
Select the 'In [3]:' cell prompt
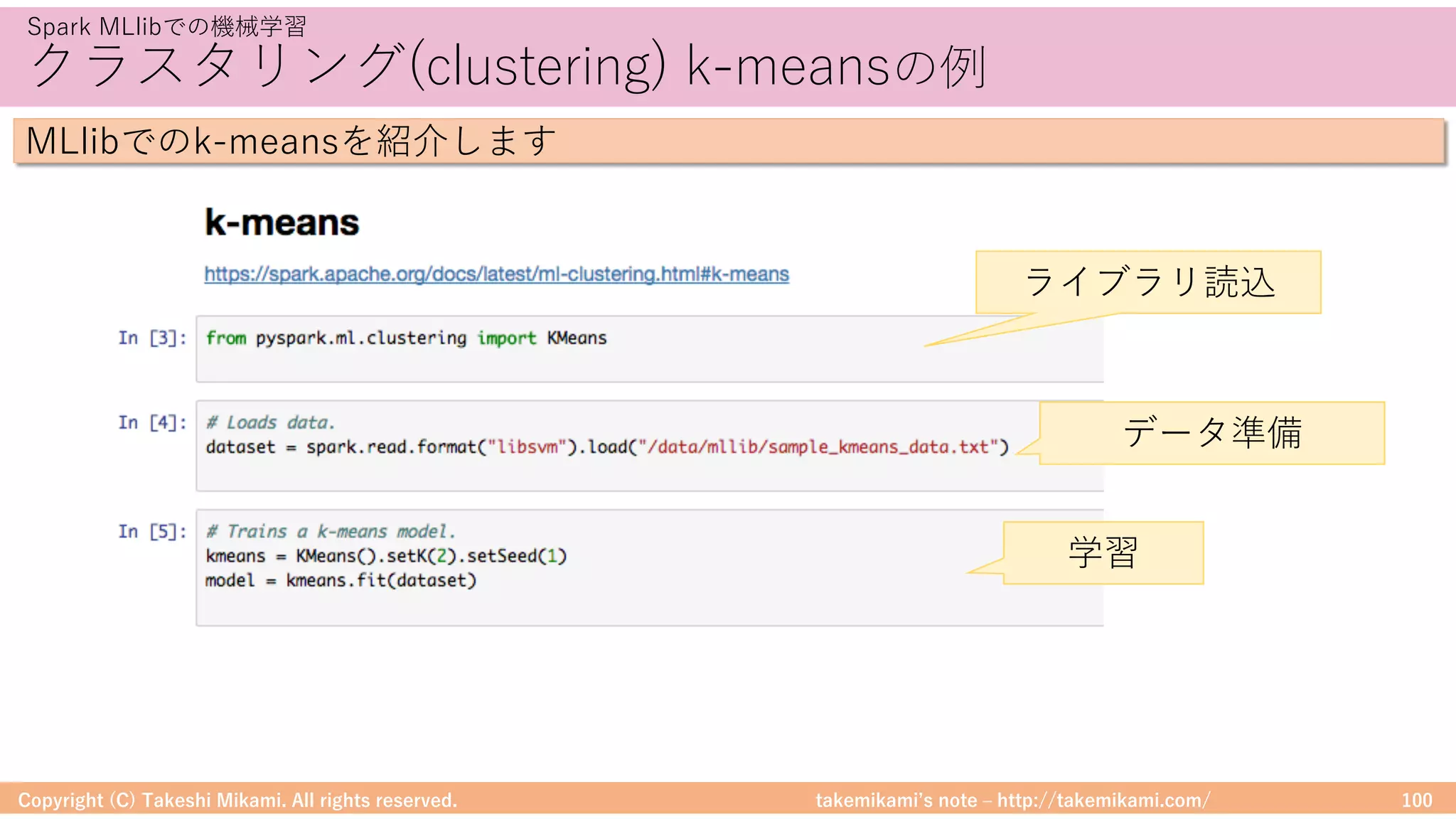[x=152, y=338]
